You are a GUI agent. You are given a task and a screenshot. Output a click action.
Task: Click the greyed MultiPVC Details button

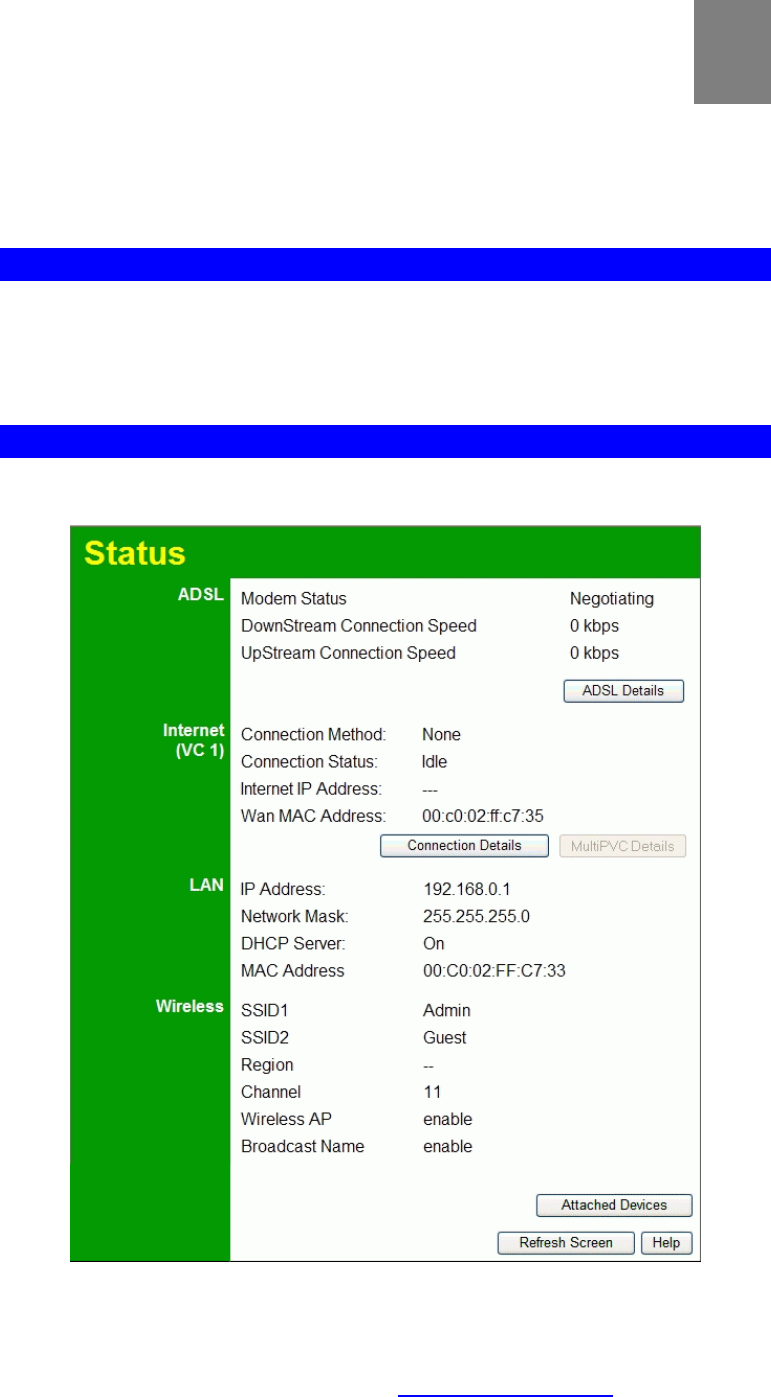[622, 846]
